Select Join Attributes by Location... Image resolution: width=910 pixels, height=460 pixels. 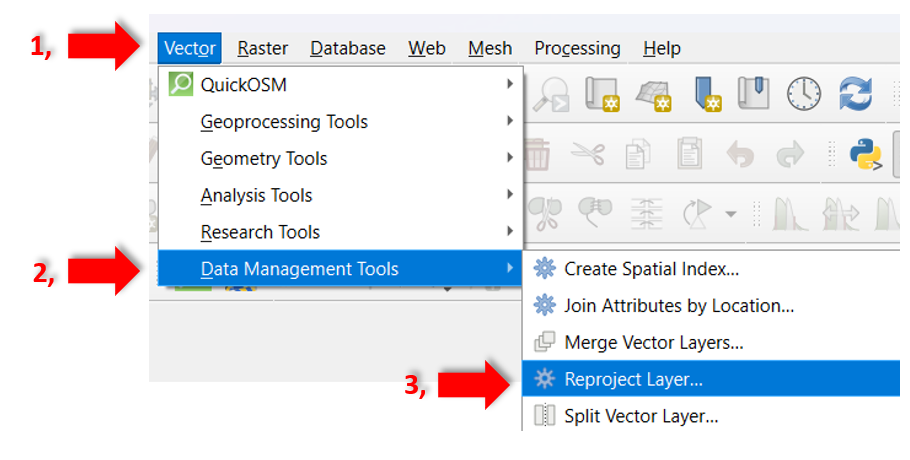point(678,305)
